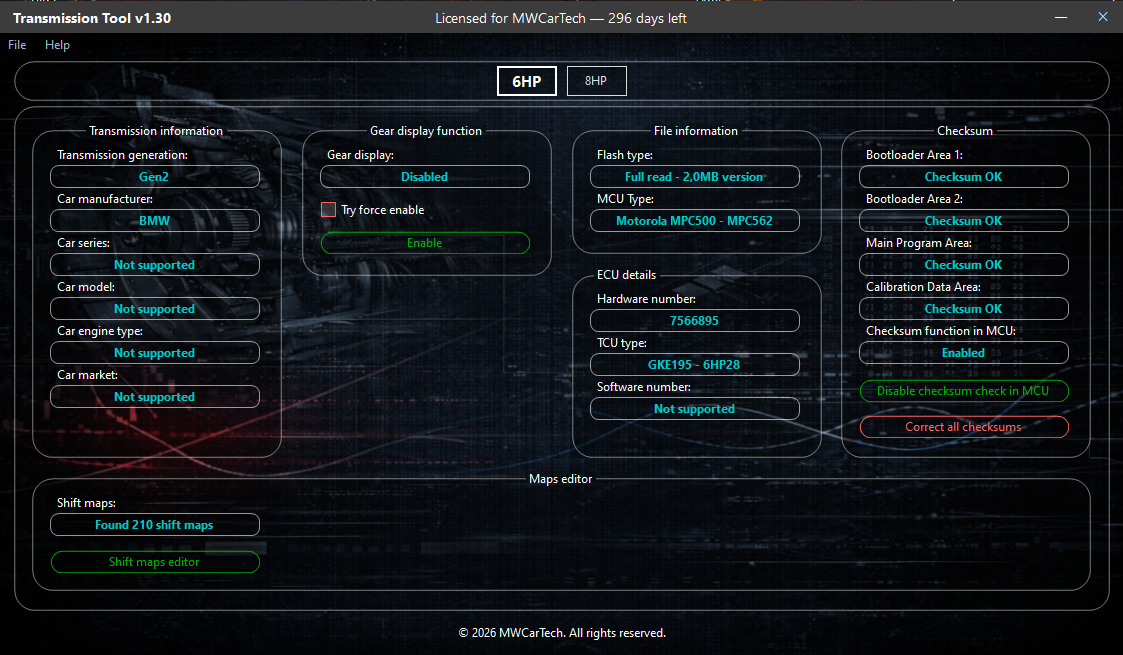Minimize the Transmission Tool window
1123x655 pixels.
point(1061,17)
